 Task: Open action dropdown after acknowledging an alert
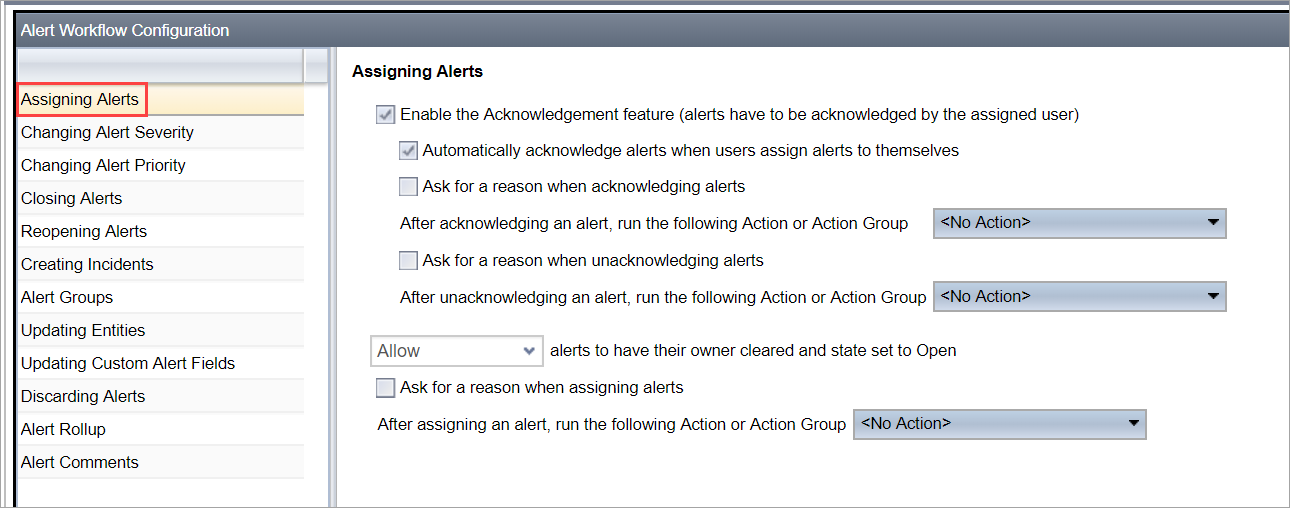click(x=1079, y=223)
